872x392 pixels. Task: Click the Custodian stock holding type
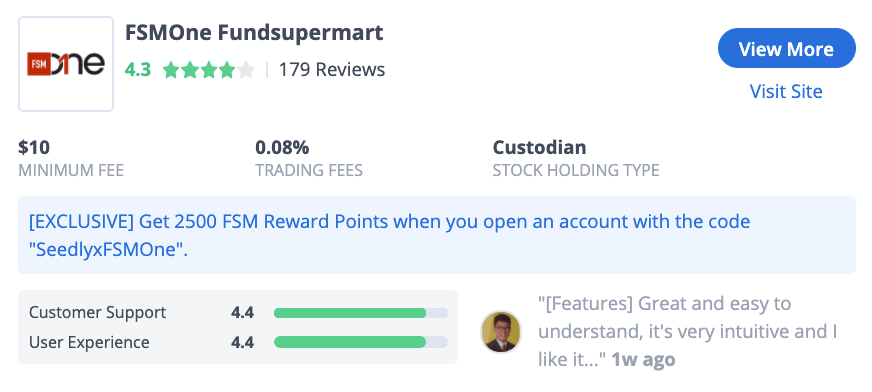pos(539,147)
